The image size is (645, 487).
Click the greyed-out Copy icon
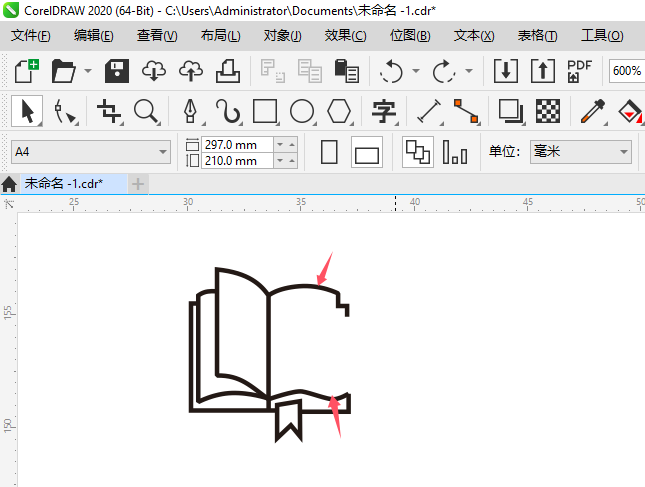[309, 71]
